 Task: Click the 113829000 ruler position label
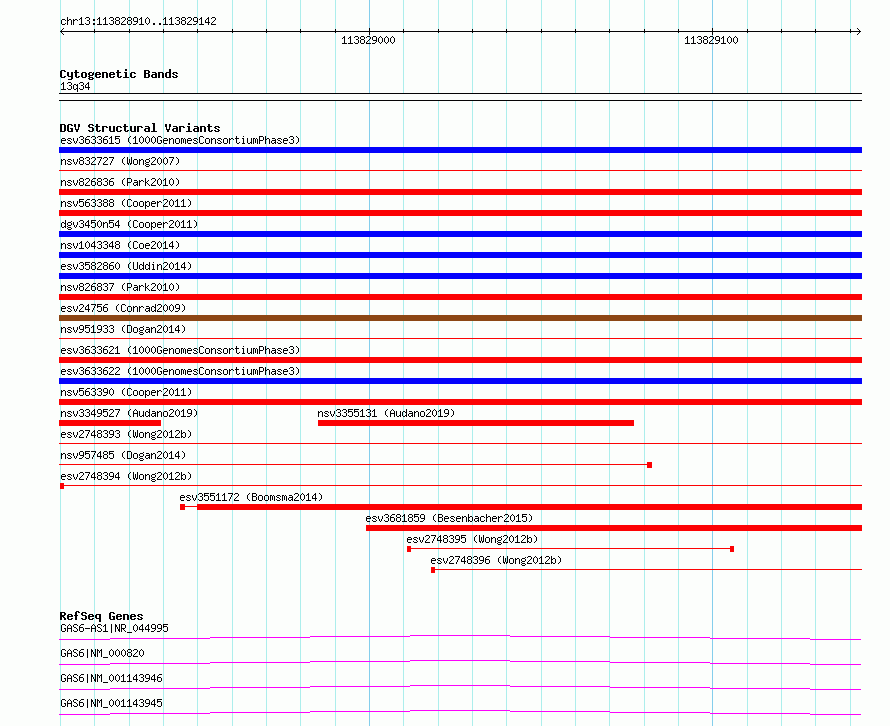[x=368, y=40]
